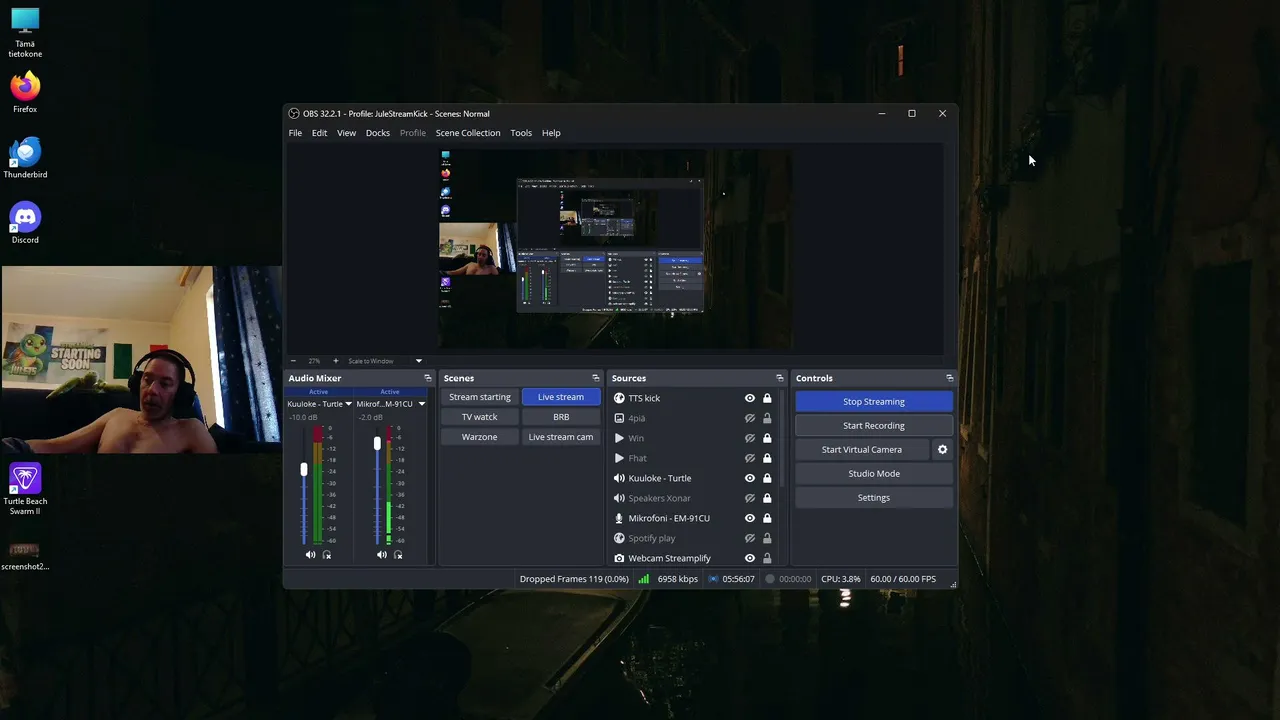Click the Kuuloke - Turtle volume slider handle
The width and height of the screenshot is (1280, 720).
pos(304,469)
